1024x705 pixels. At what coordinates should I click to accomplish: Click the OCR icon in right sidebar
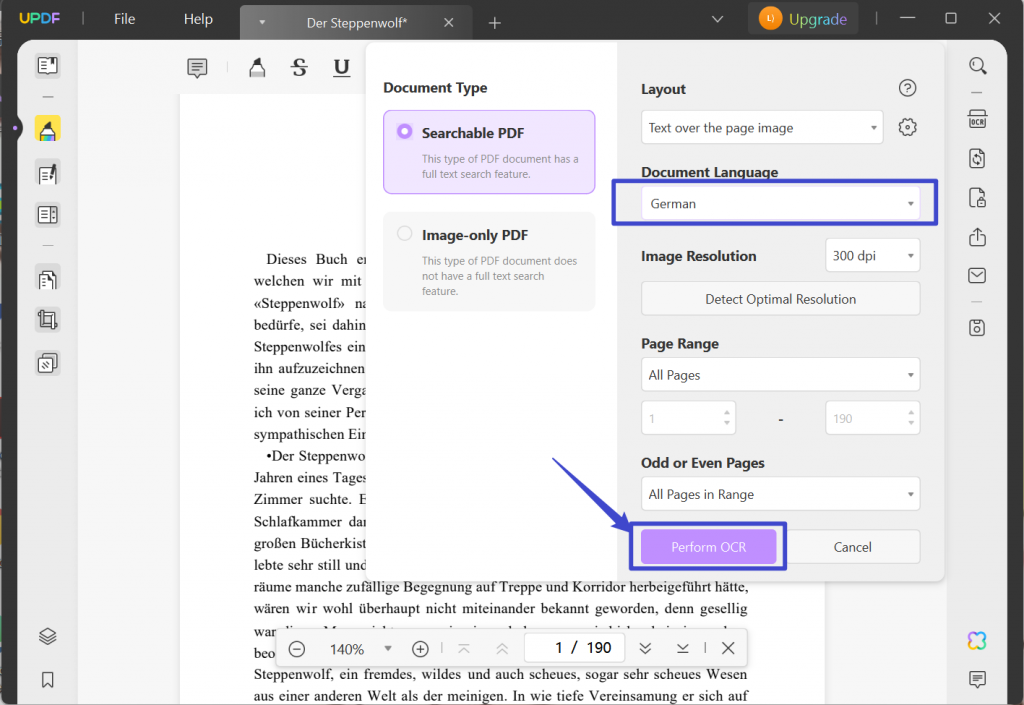pyautogui.click(x=977, y=117)
